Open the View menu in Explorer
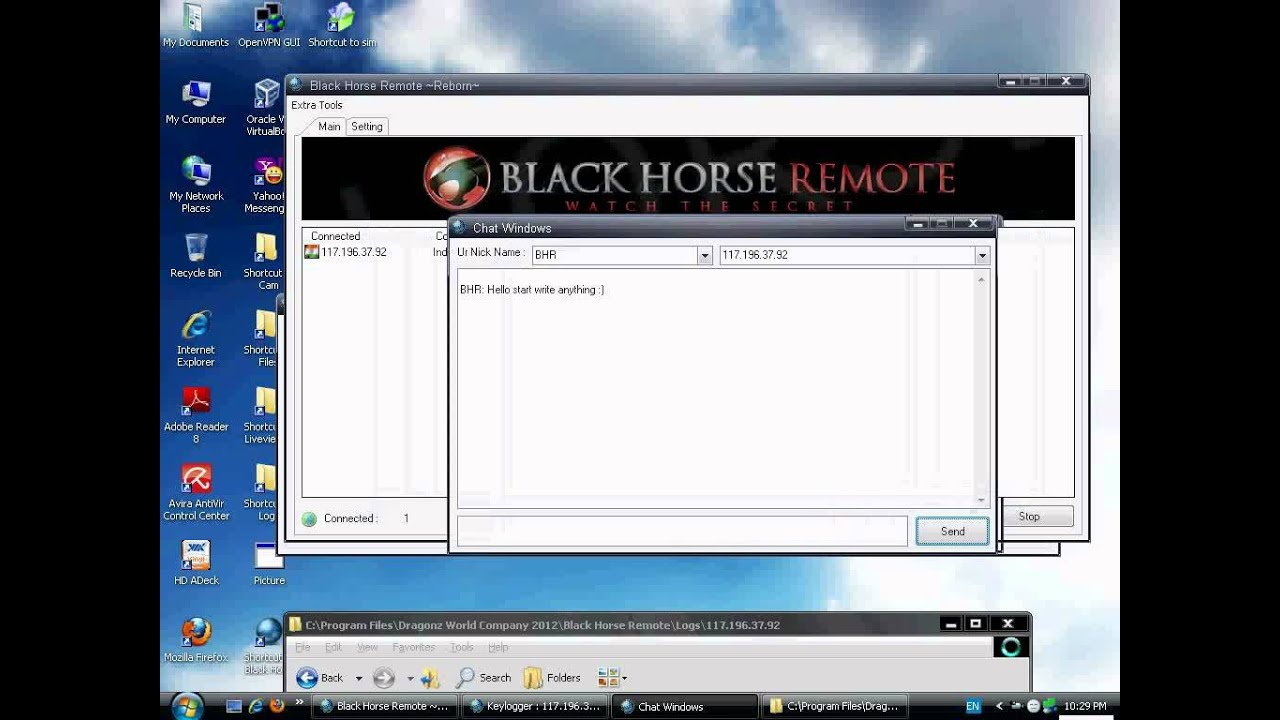This screenshot has height=720, width=1280. [x=368, y=647]
